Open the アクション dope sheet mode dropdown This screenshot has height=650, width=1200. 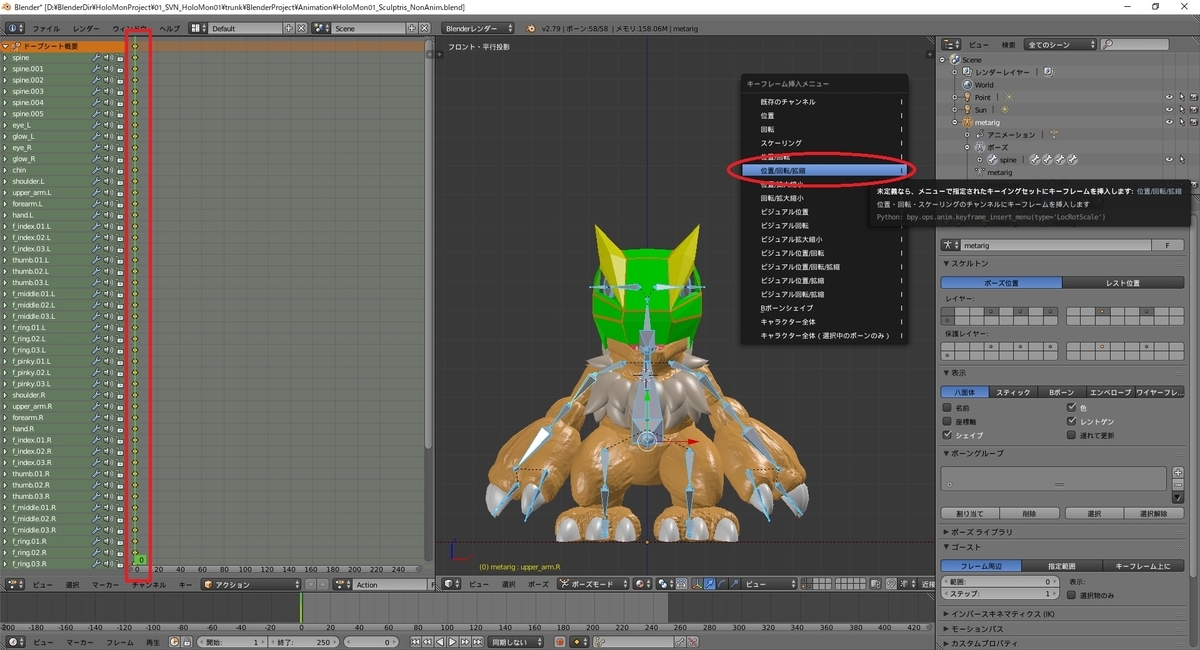pyautogui.click(x=250, y=584)
